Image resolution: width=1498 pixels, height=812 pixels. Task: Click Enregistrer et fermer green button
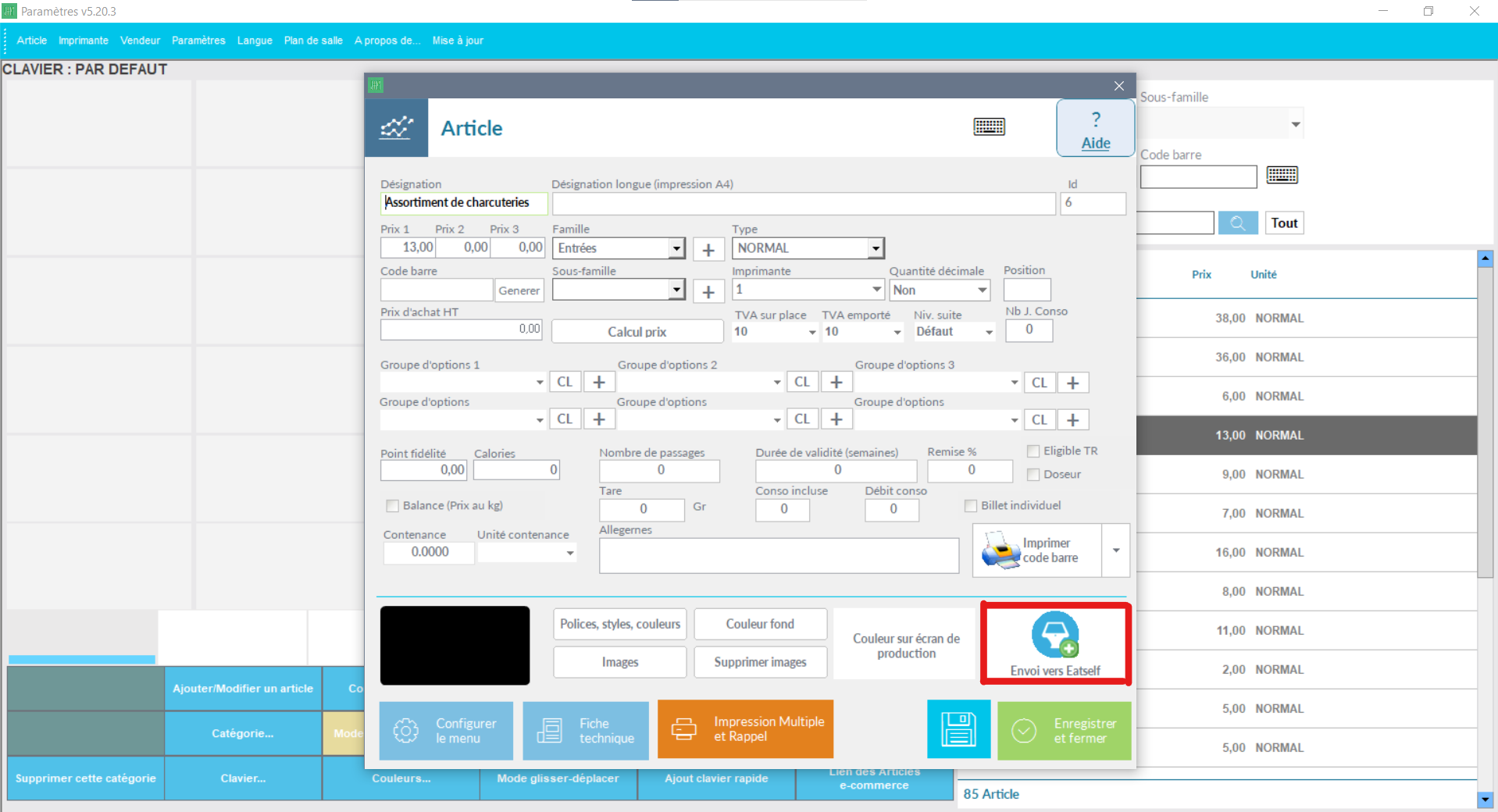click(1064, 730)
